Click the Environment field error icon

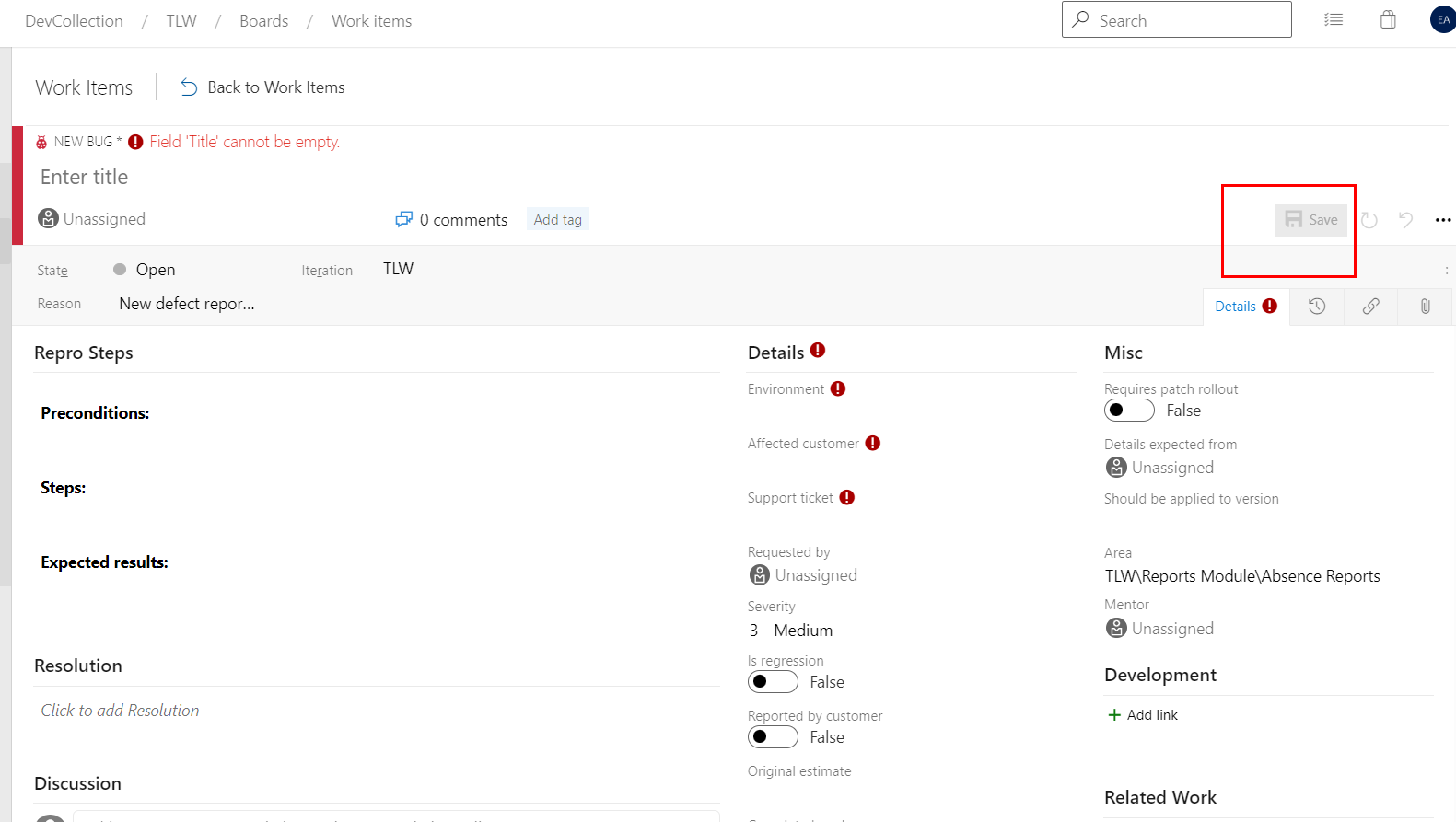pos(838,388)
